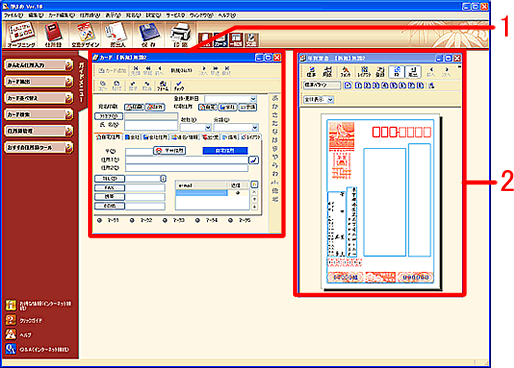Open the 敬称 honorific dropdown
Screen dimensions: 514x368
[208, 127]
